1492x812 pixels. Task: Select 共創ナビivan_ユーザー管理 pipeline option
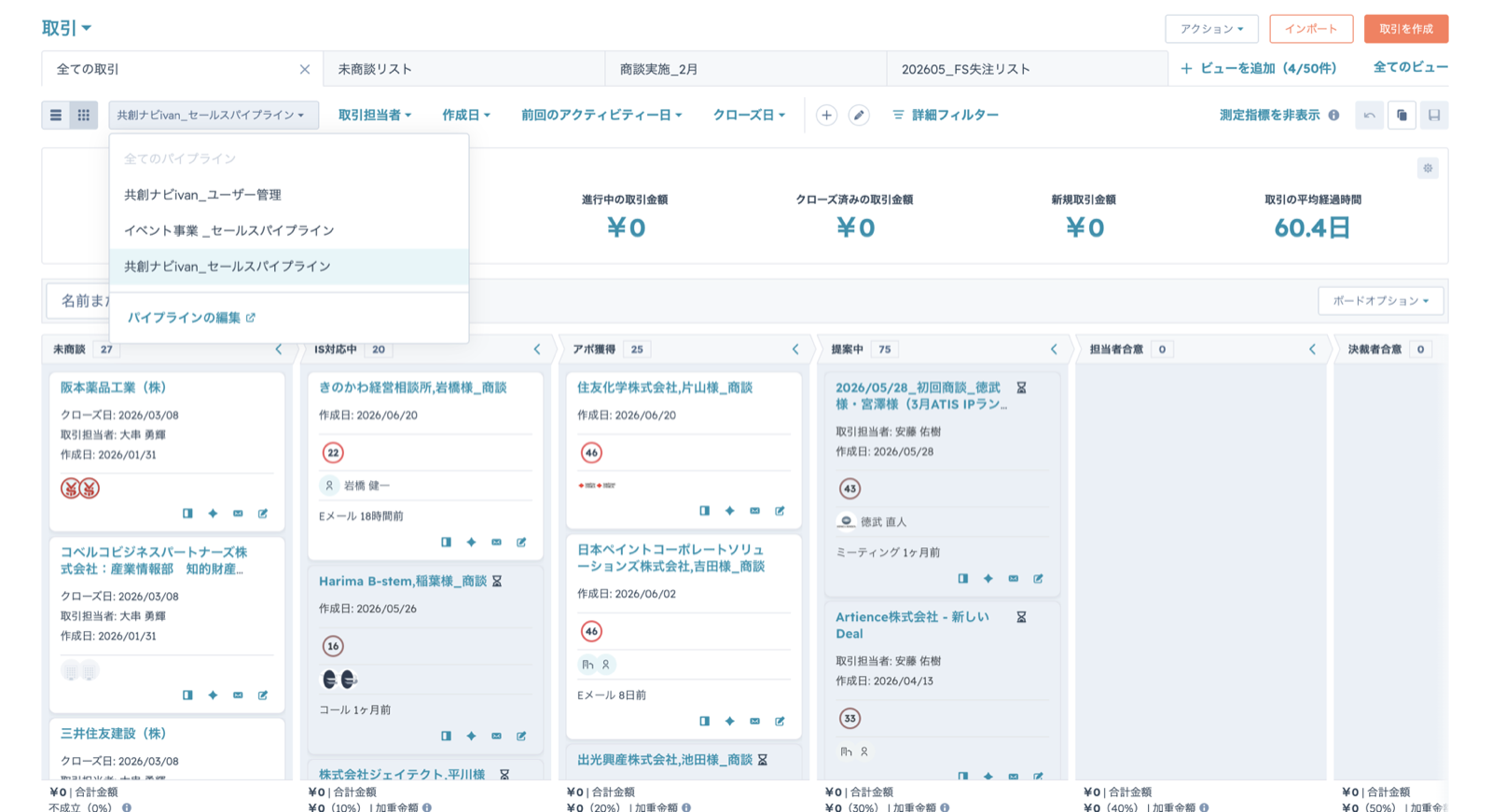(x=289, y=195)
